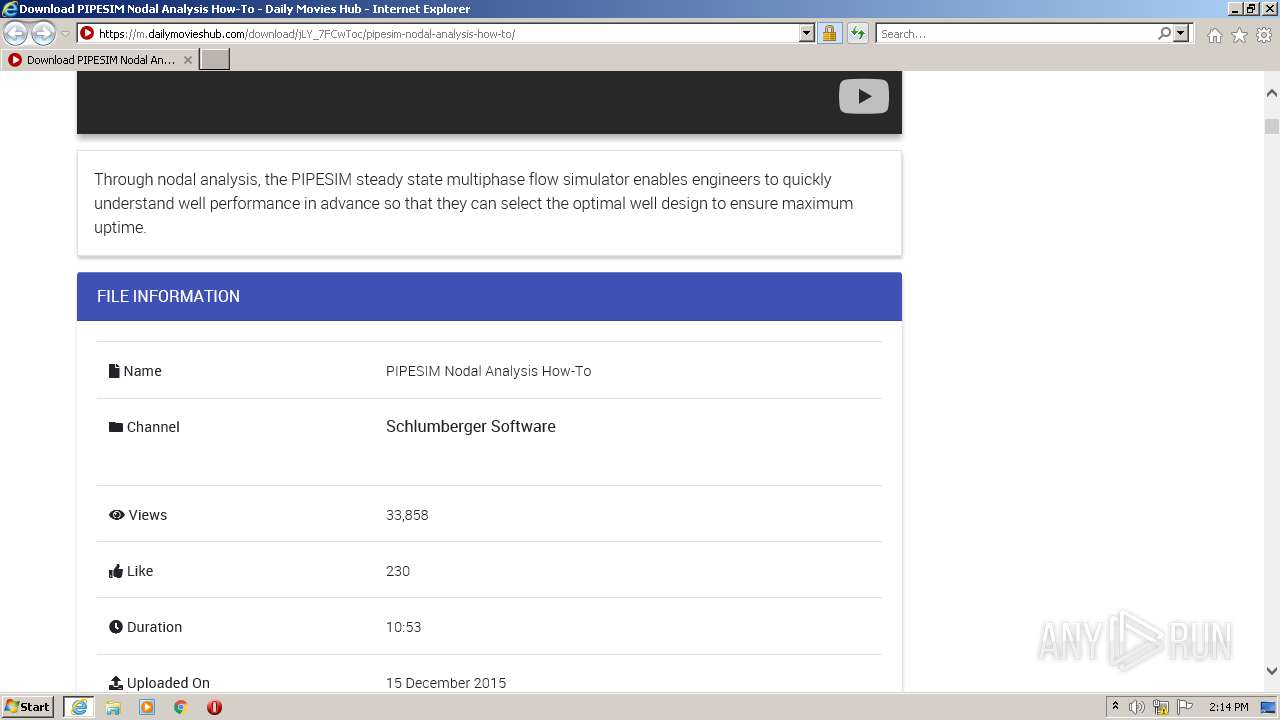Click the site favicon in address bar
This screenshot has width=1280, height=720.
point(87,33)
